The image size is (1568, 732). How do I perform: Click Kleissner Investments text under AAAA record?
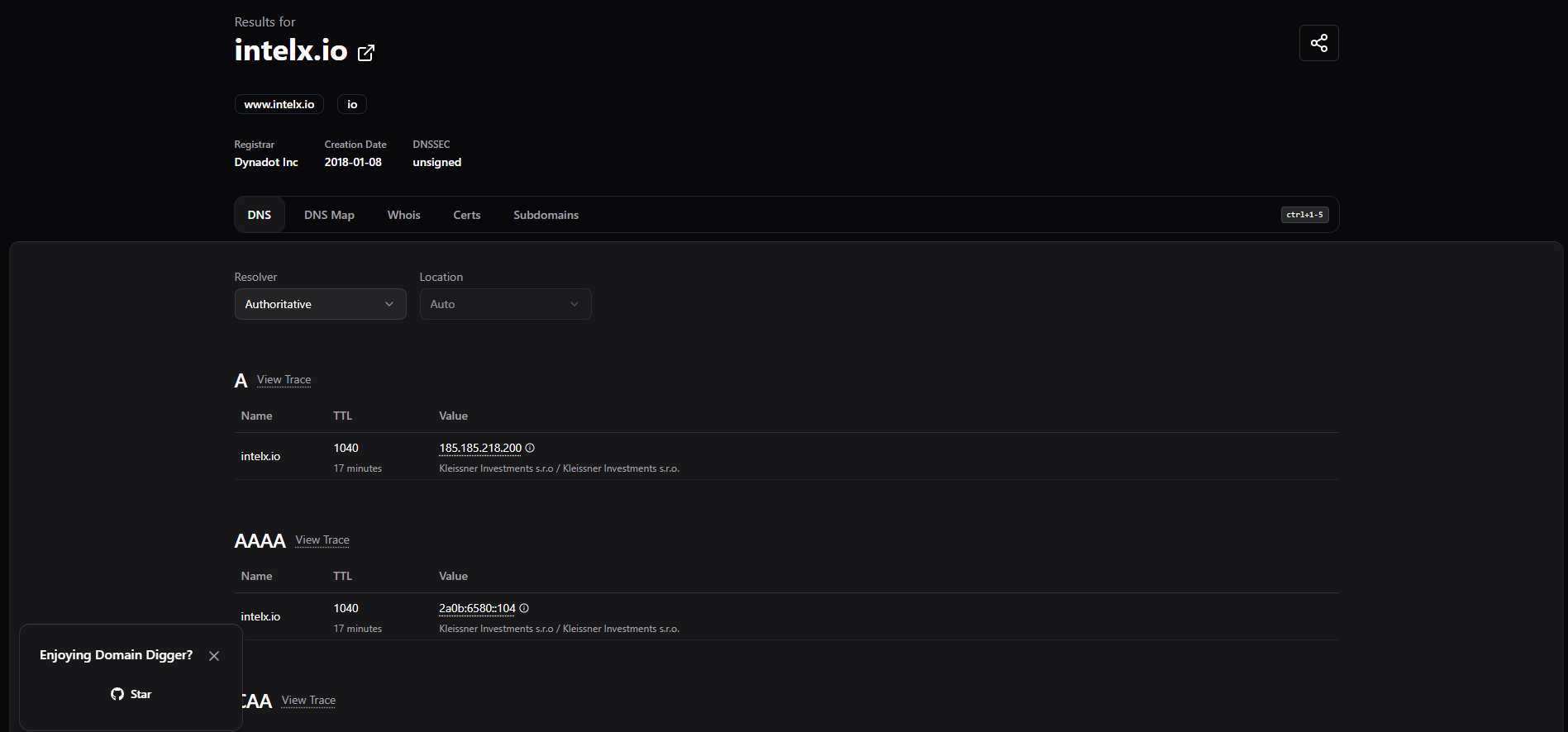point(560,629)
